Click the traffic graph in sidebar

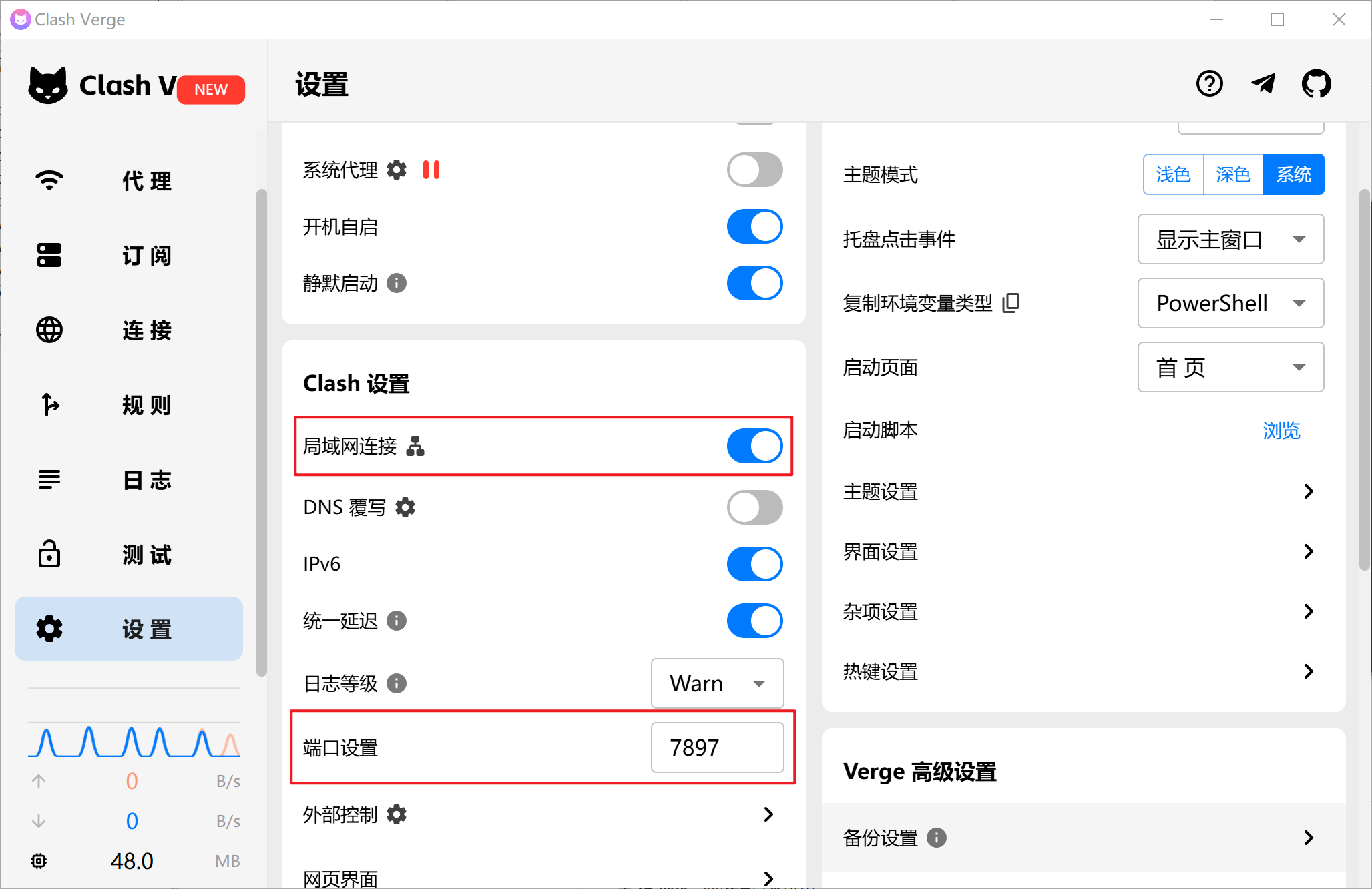(134, 741)
